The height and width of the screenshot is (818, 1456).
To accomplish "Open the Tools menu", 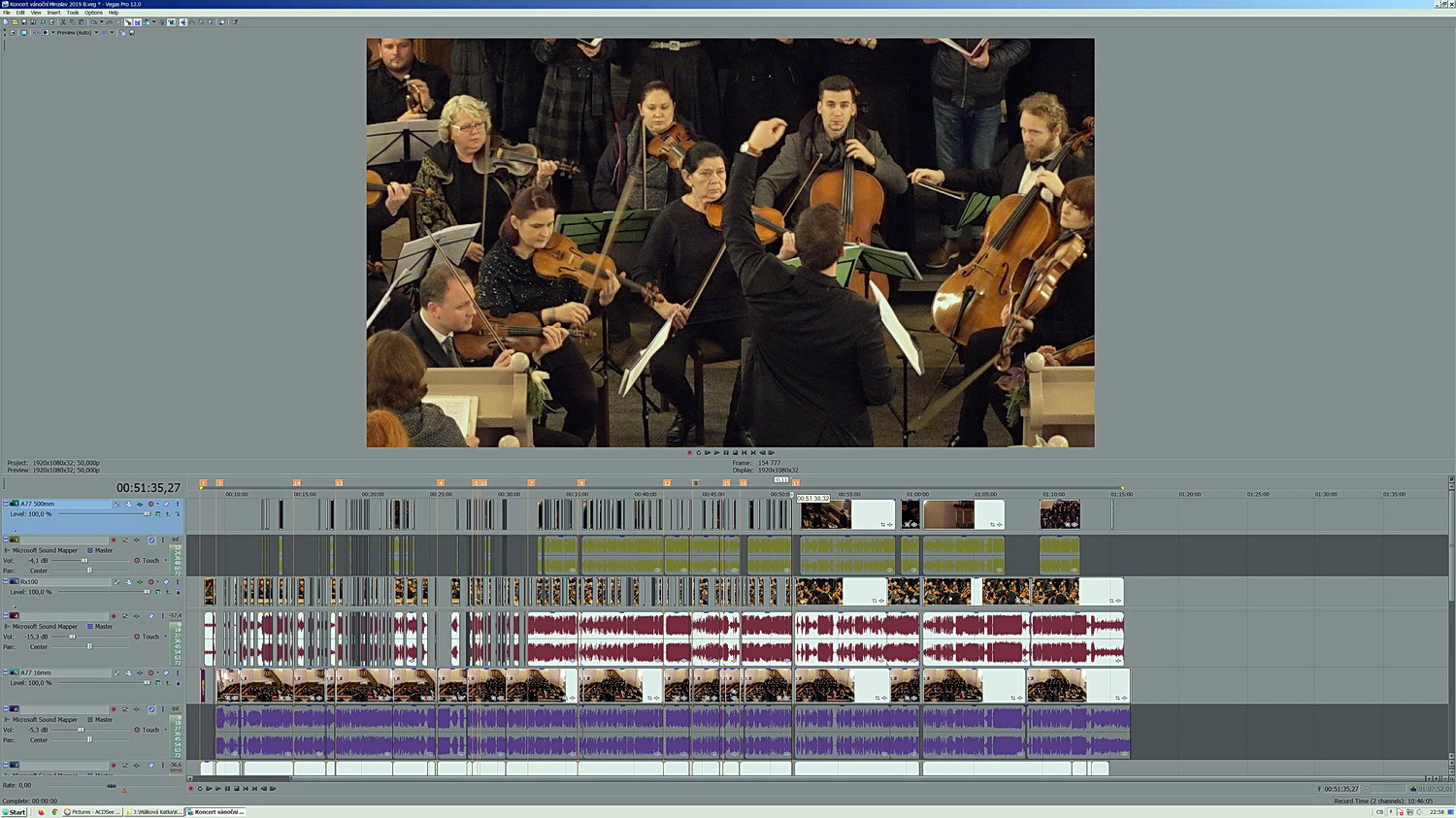I will click(73, 13).
